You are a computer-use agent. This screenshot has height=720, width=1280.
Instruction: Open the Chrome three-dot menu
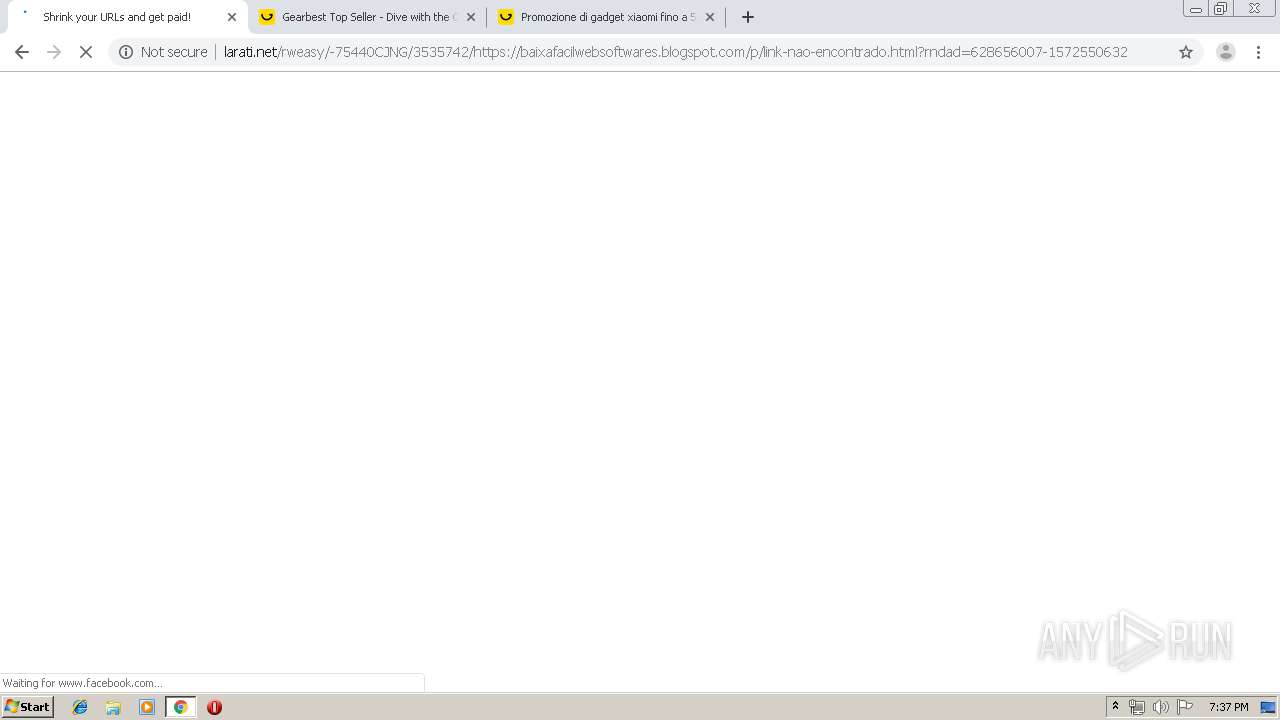coord(1258,52)
